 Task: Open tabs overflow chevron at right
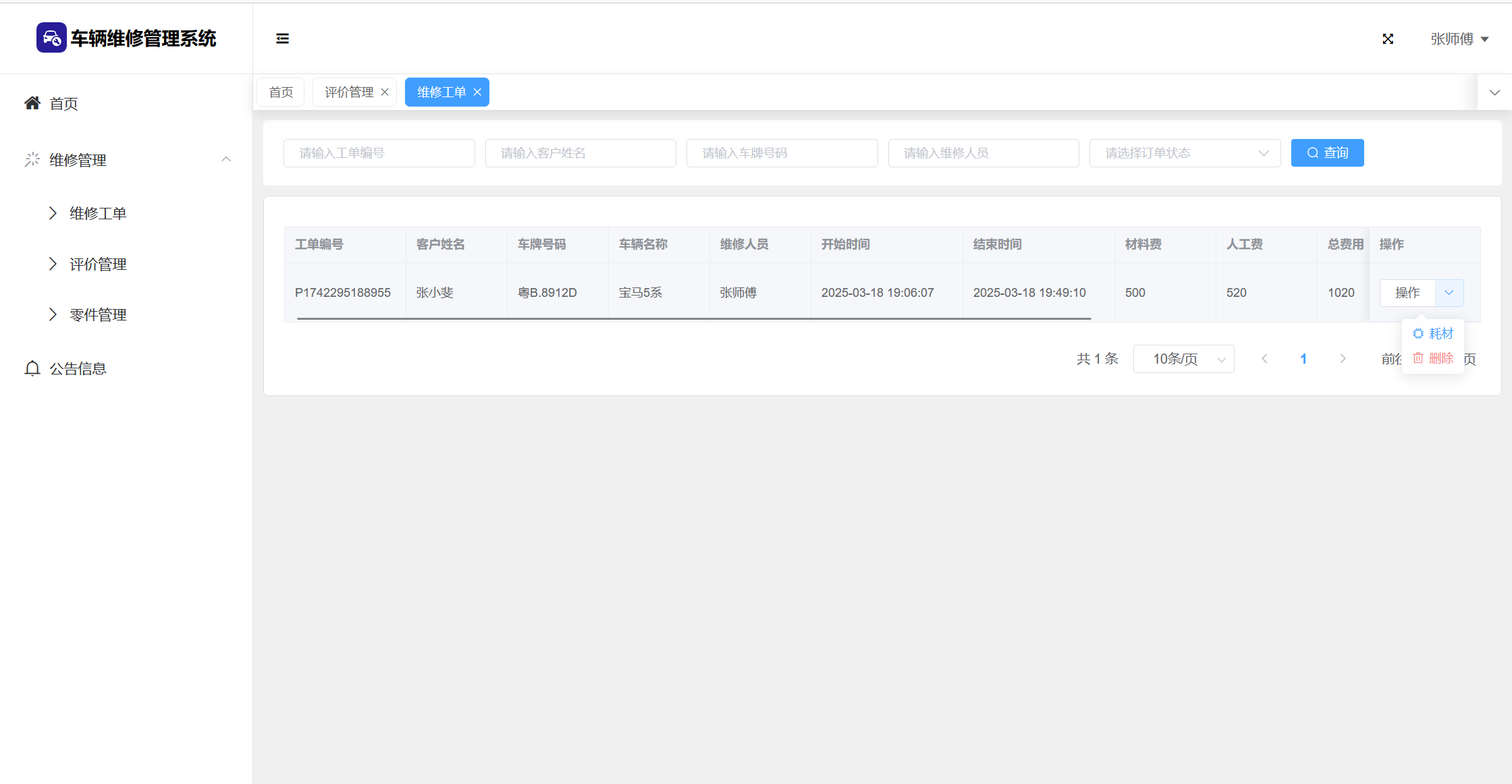point(1494,92)
